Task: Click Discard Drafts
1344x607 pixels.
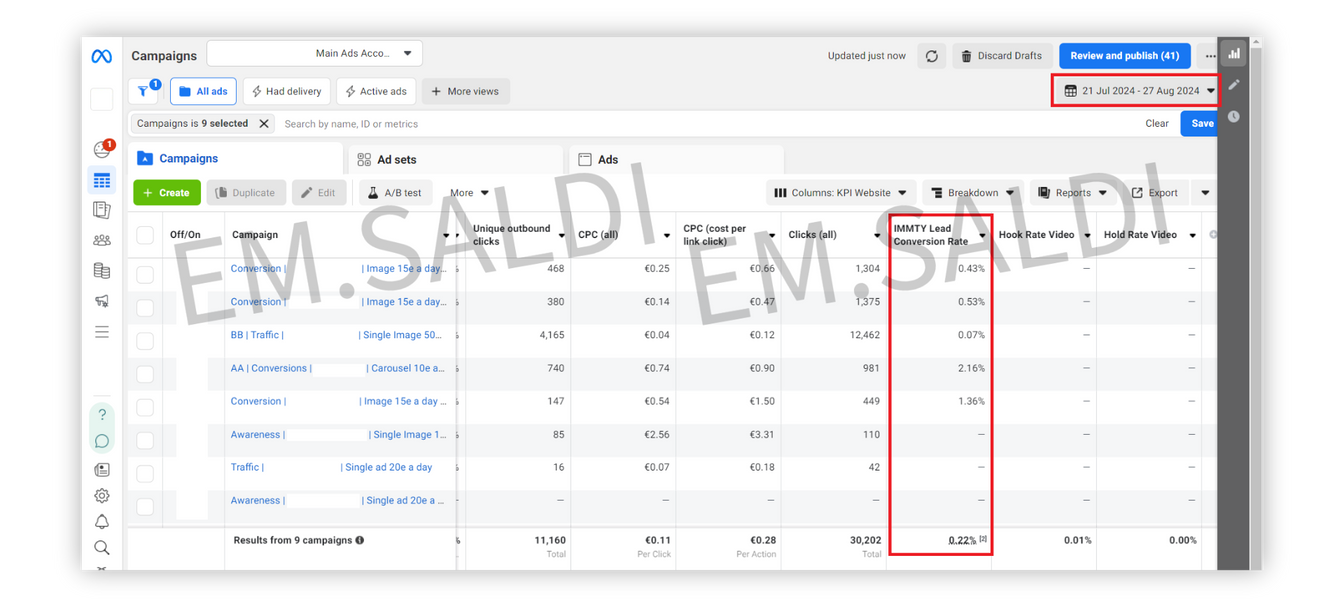Action: coord(1001,56)
